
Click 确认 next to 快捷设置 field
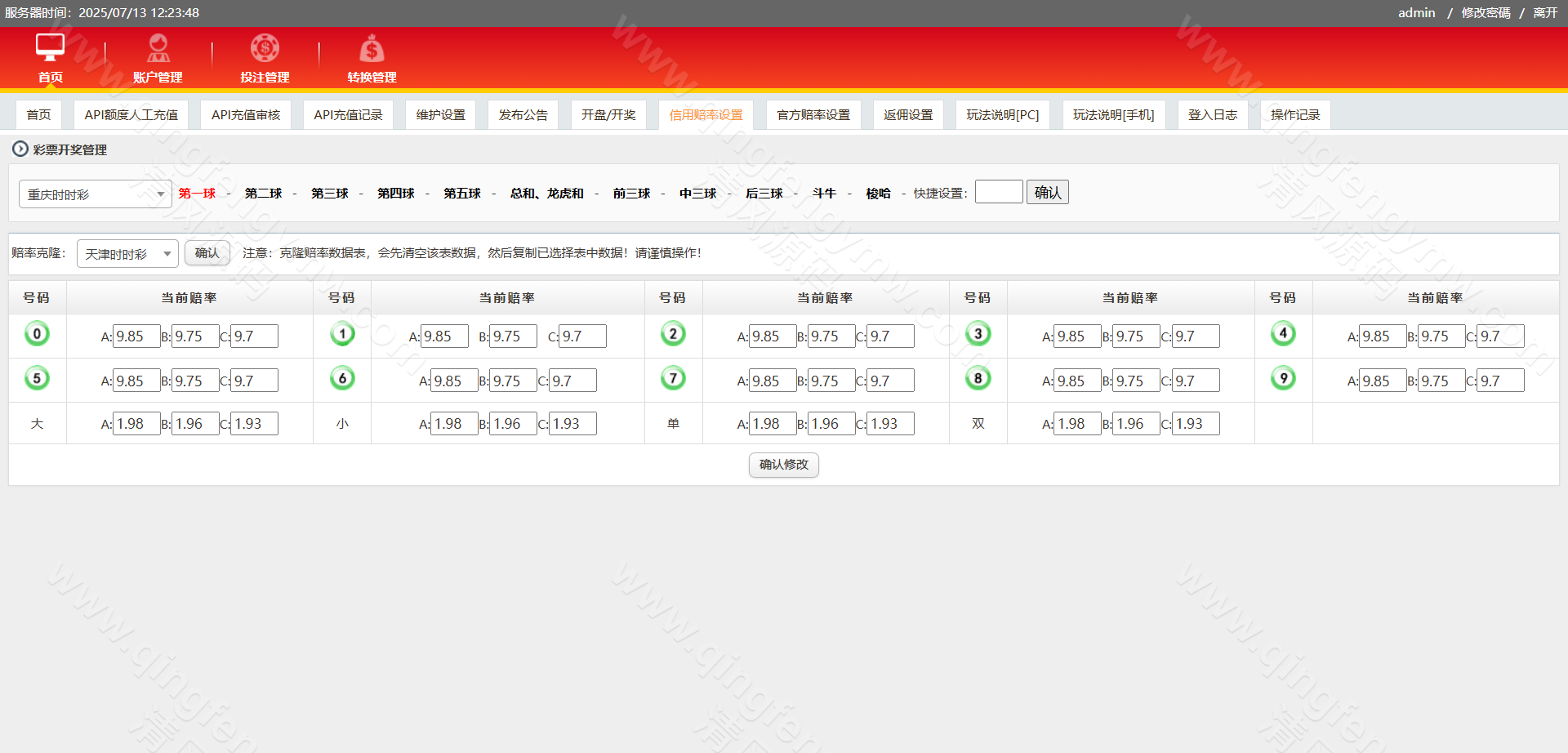click(1047, 193)
